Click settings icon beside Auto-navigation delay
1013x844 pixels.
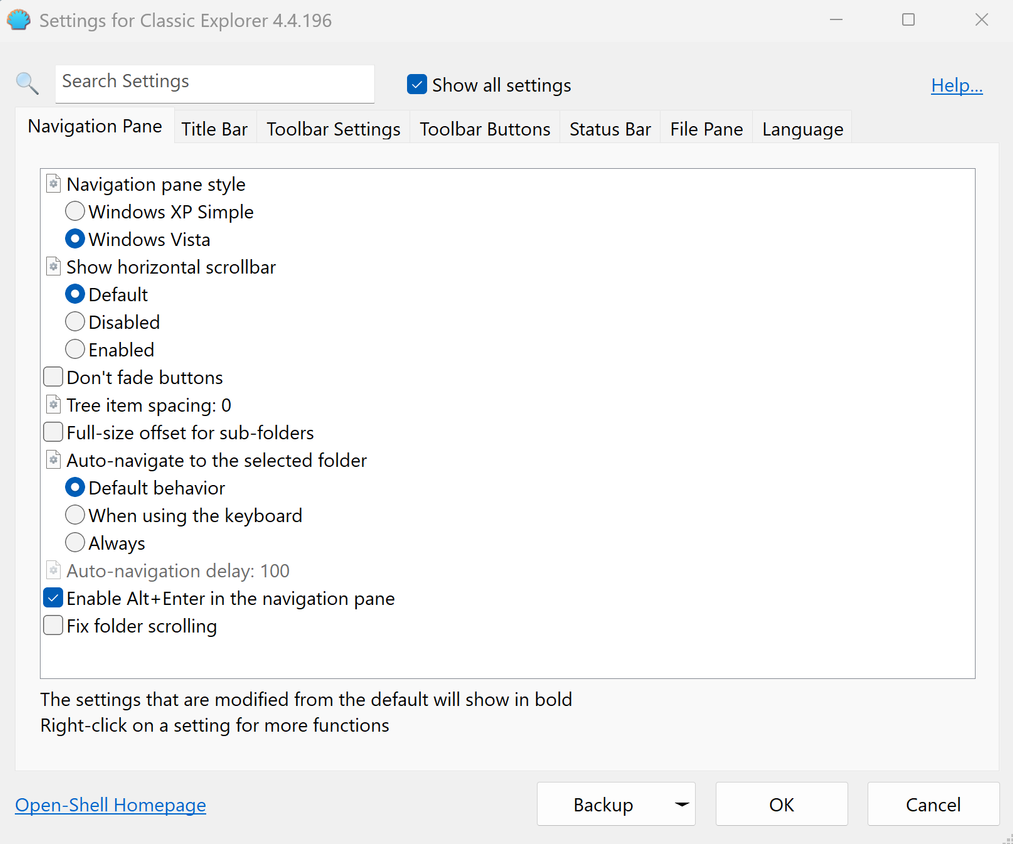point(54,571)
